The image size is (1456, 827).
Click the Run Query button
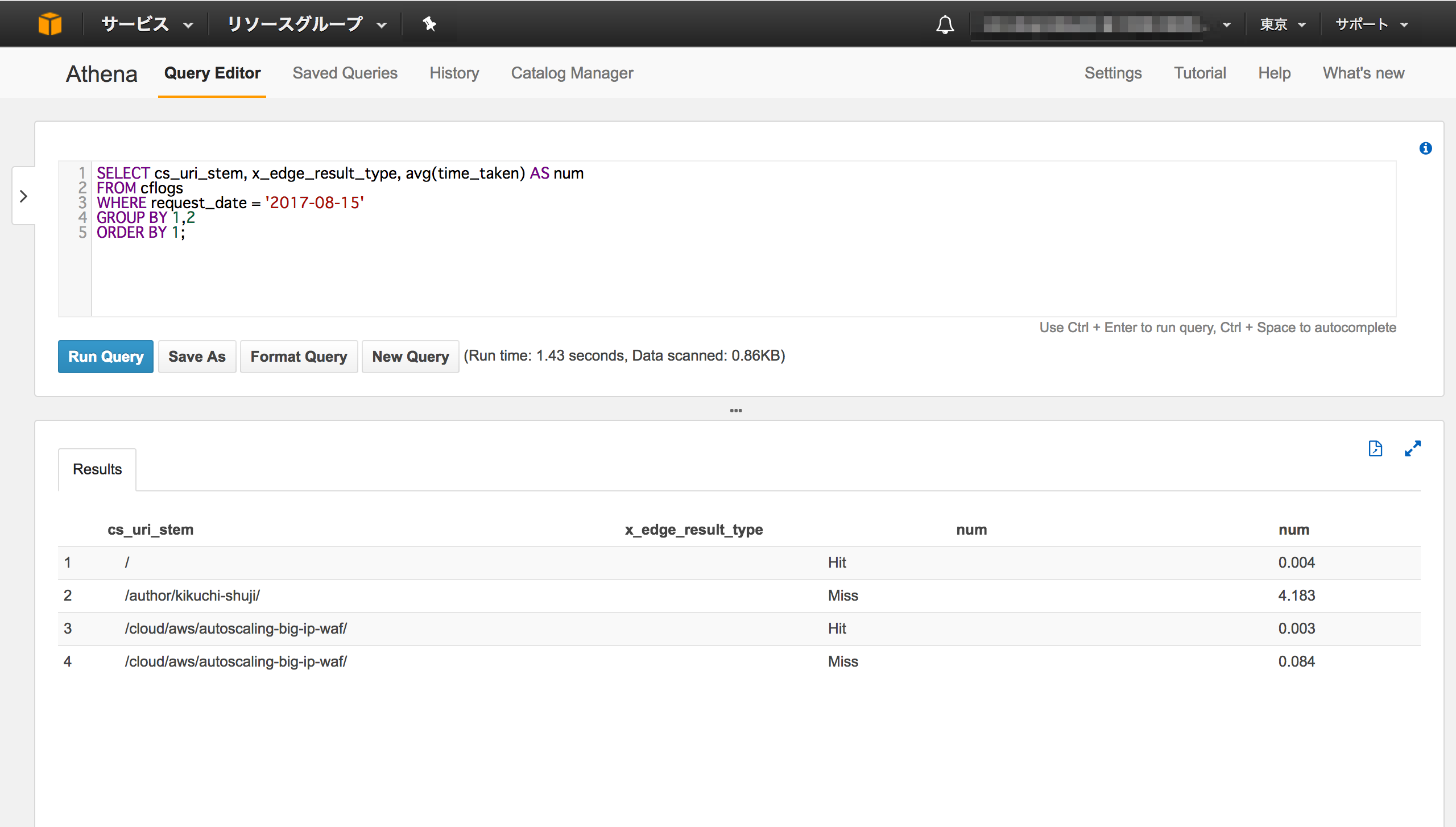[105, 356]
